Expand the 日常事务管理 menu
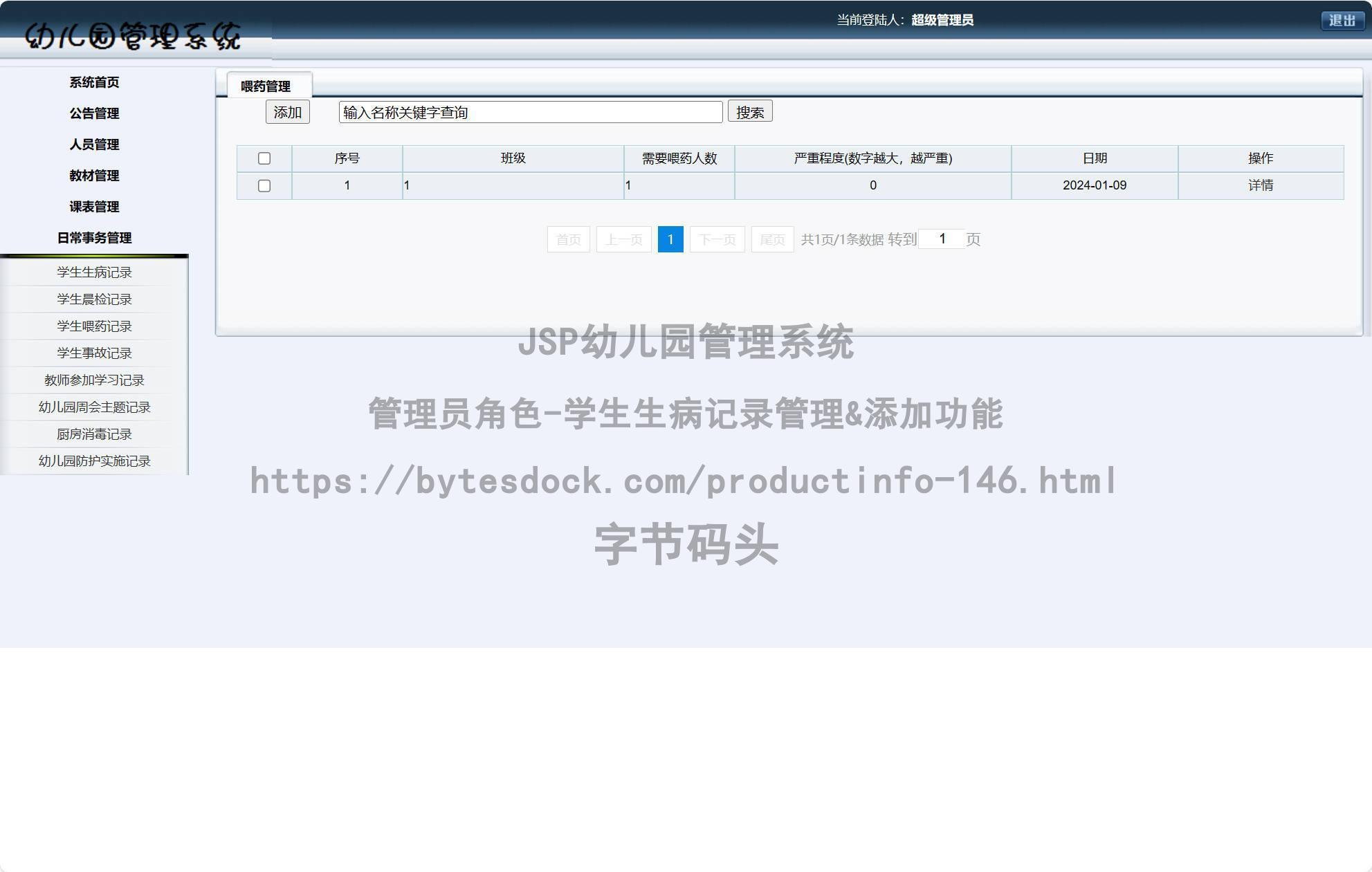 coord(93,238)
